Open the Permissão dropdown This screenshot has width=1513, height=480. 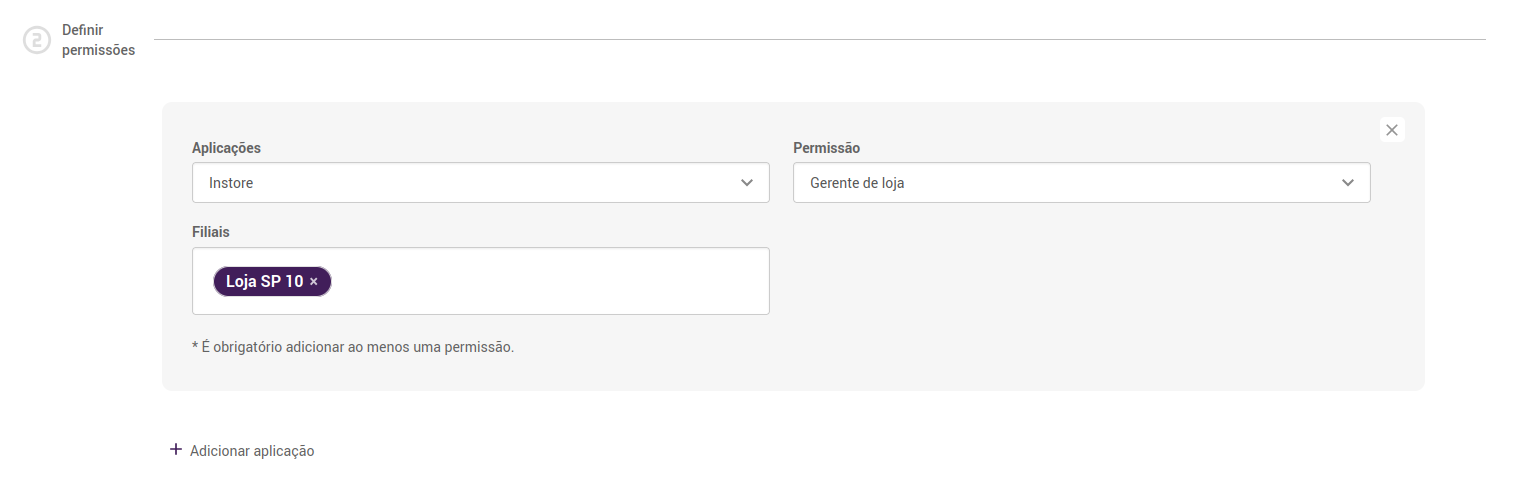(x=1080, y=183)
